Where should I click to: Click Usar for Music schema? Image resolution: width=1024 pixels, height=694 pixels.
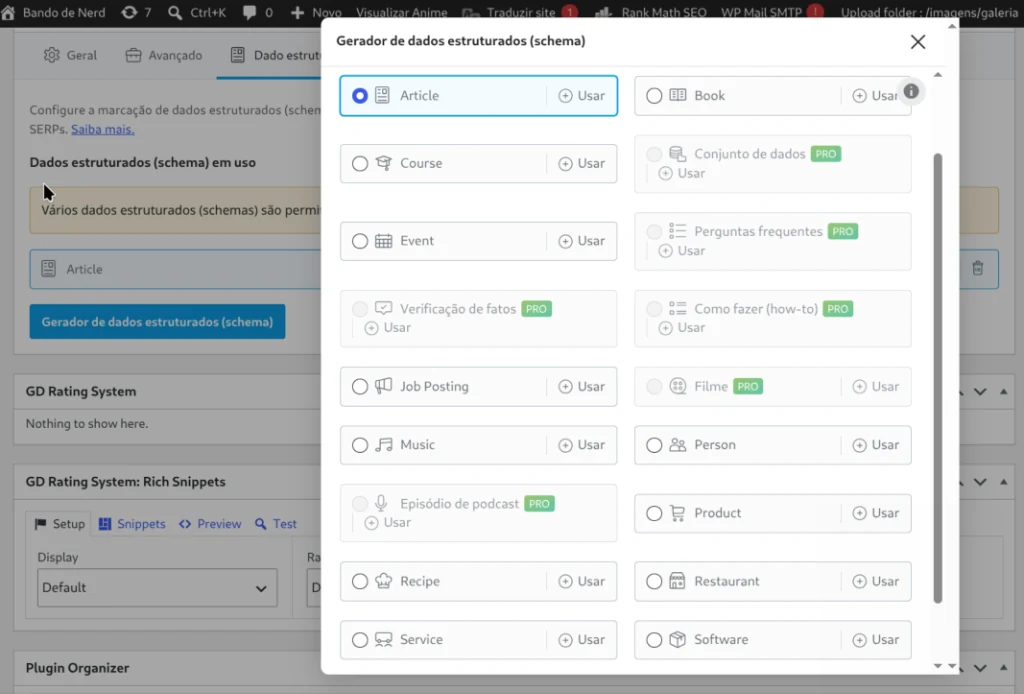(x=582, y=445)
